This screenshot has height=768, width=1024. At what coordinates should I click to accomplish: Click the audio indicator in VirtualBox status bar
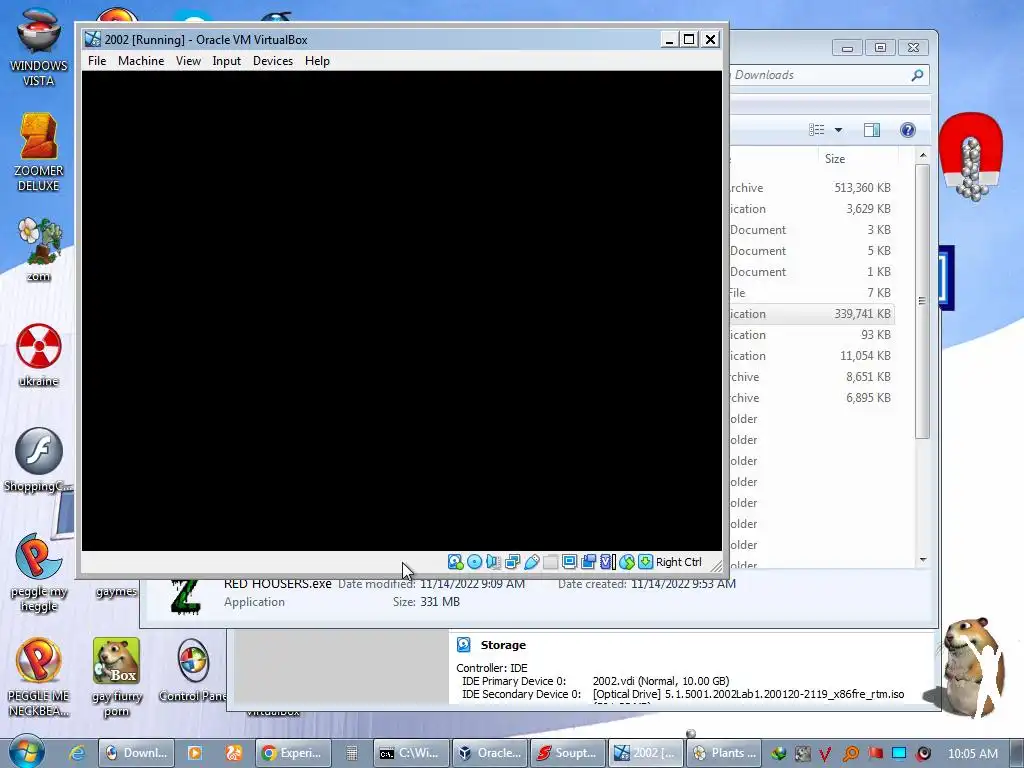point(494,562)
